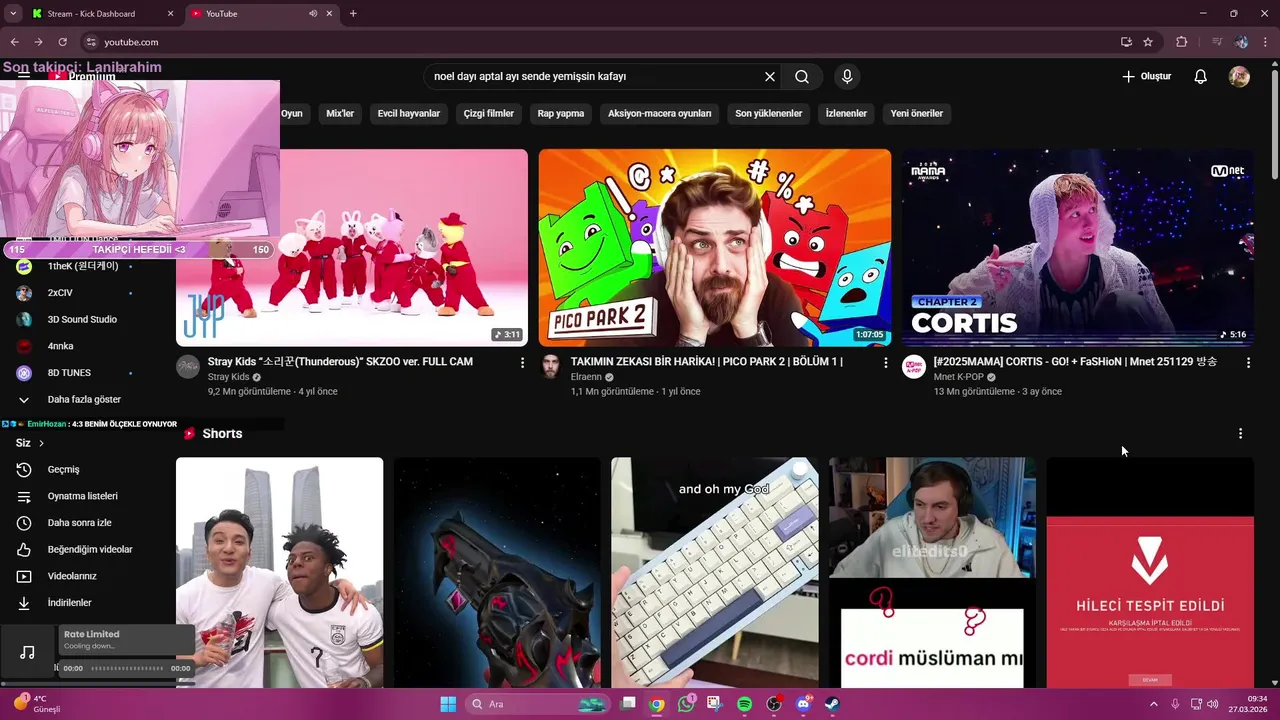This screenshot has width=1280, height=720.
Task: Open Beğendiğim videolar in sidebar
Action: 90,549
